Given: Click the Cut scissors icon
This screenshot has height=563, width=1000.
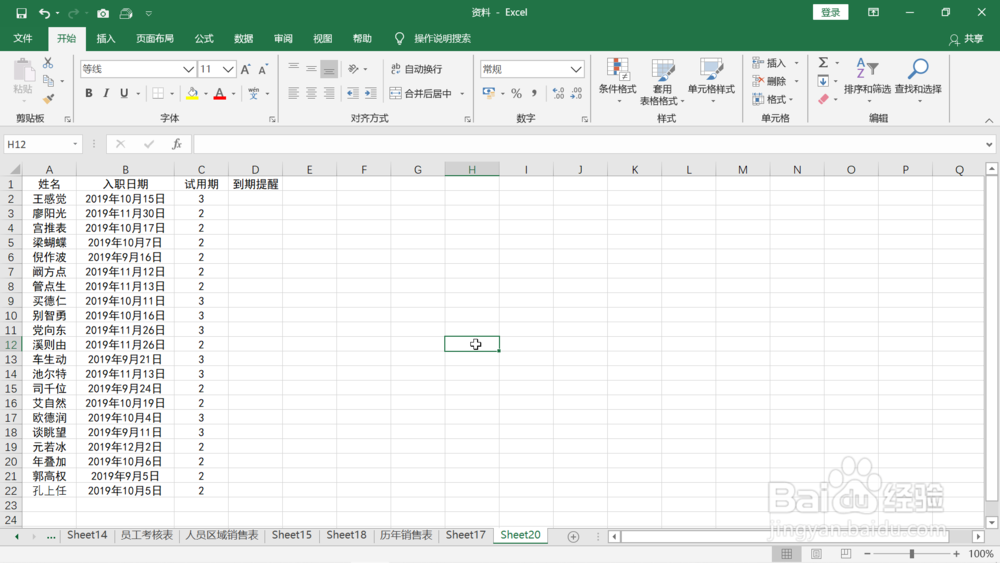Looking at the screenshot, I should coord(48,63).
